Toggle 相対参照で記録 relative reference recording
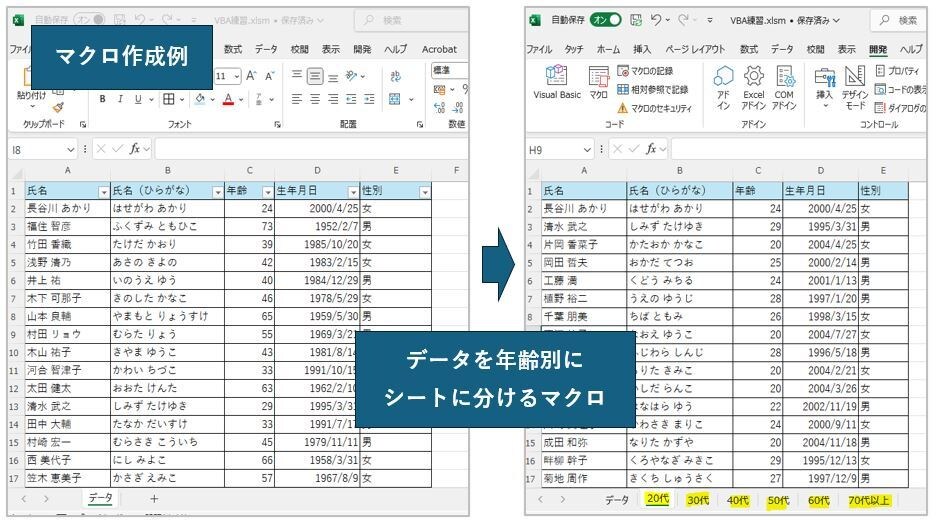Image resolution: width=940 pixels, height=524 pixels. 652,89
